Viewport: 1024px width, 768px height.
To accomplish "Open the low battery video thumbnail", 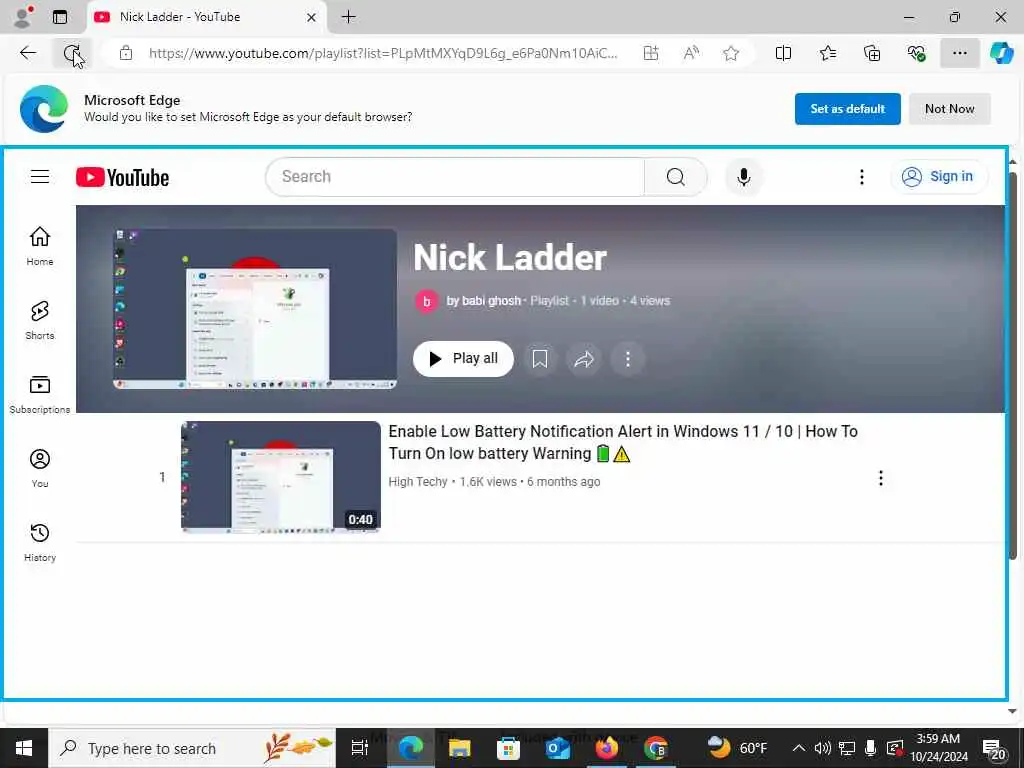I will pyautogui.click(x=281, y=477).
